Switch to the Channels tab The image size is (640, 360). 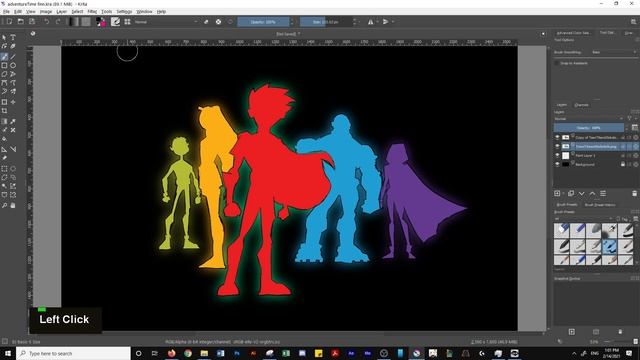tap(582, 105)
